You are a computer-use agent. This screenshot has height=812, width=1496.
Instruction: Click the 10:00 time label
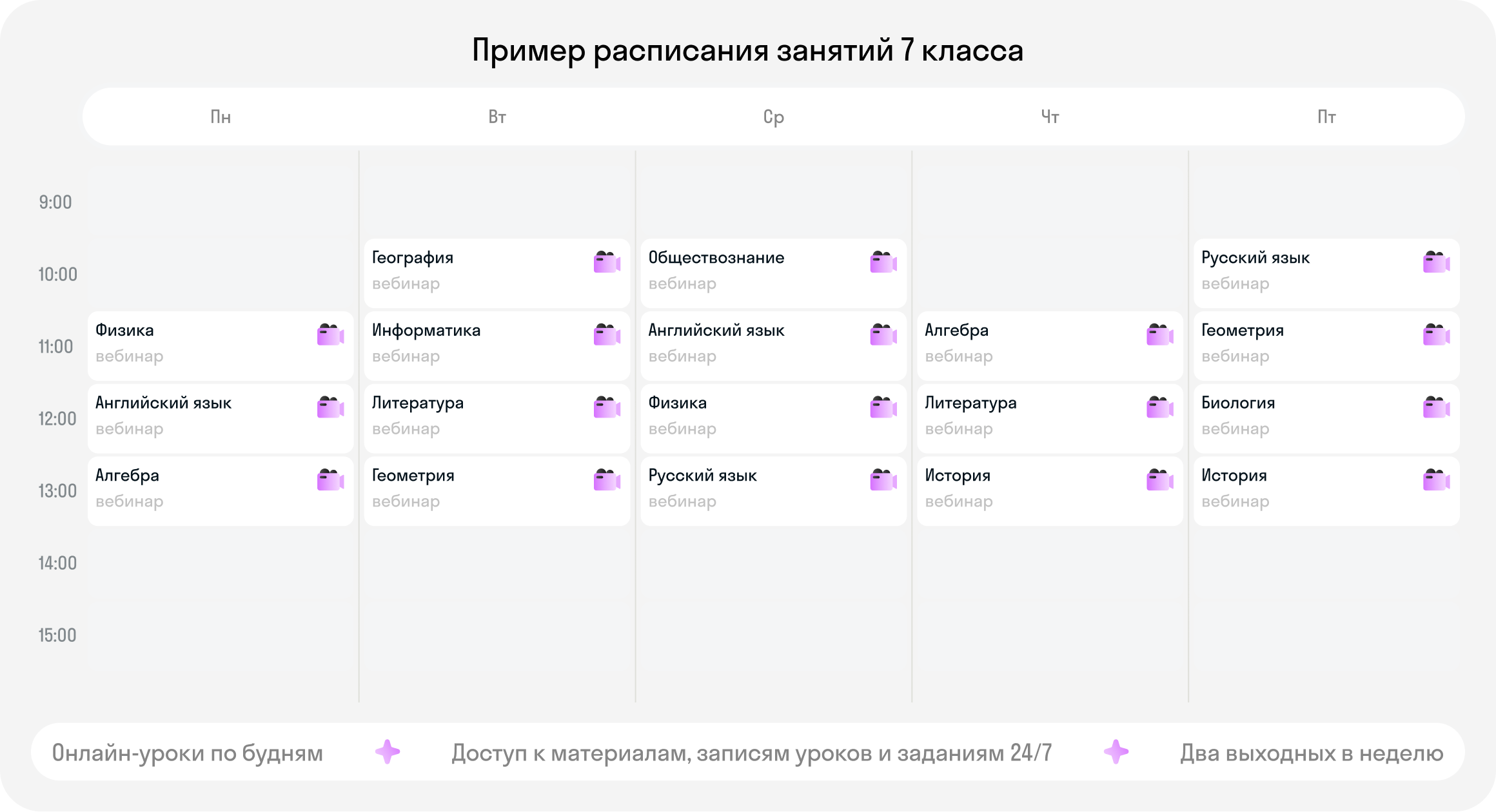click(x=57, y=275)
